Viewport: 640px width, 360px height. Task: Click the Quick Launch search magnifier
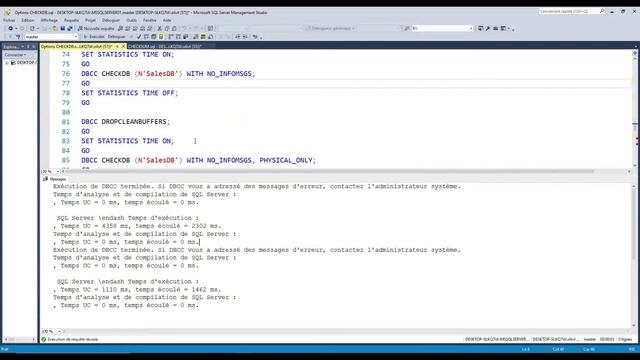[x=602, y=11]
